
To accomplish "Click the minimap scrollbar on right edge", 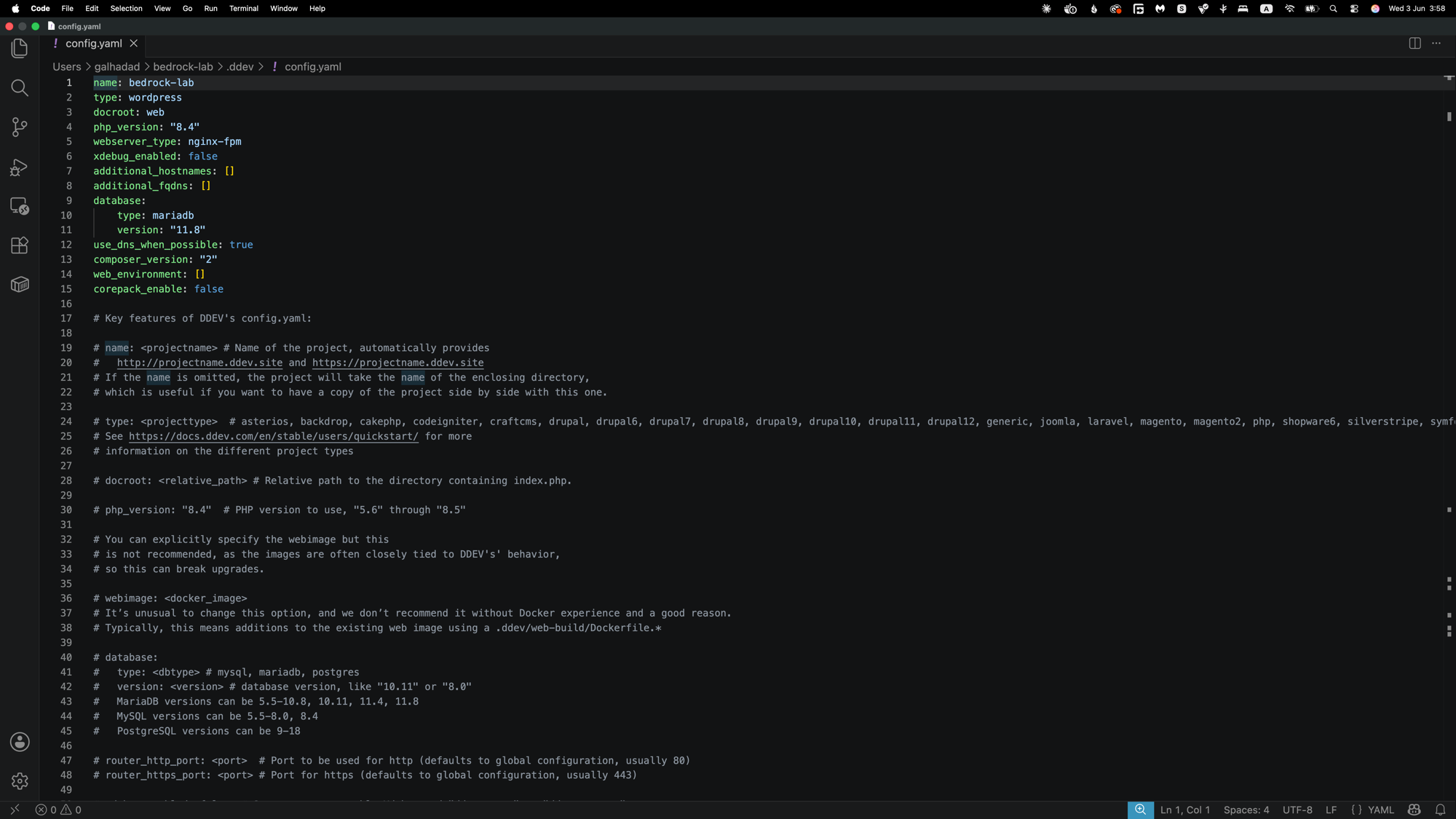I will pyautogui.click(x=1449, y=437).
